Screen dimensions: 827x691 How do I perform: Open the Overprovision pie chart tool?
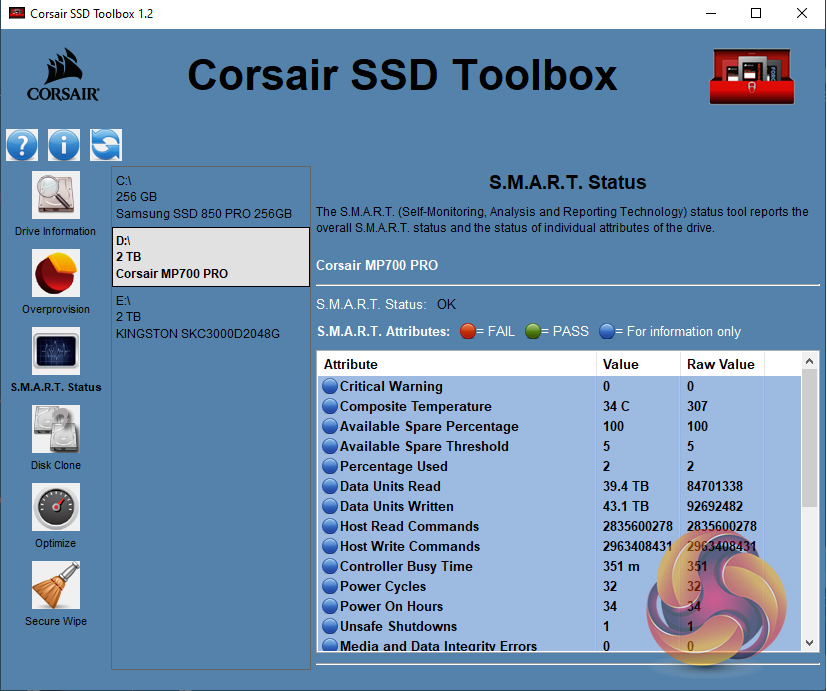(x=56, y=274)
